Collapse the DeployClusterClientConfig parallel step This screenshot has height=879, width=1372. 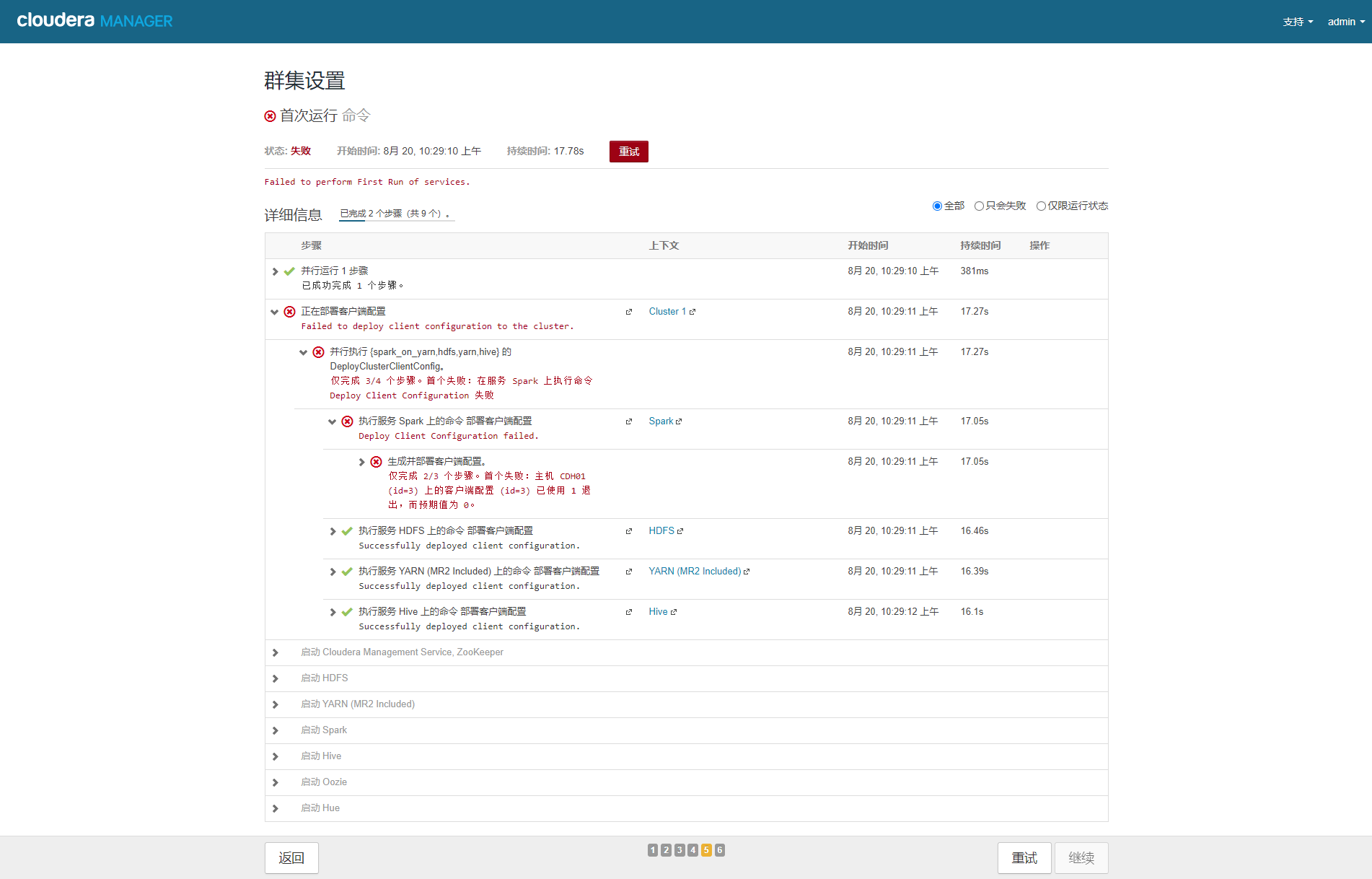tap(304, 352)
